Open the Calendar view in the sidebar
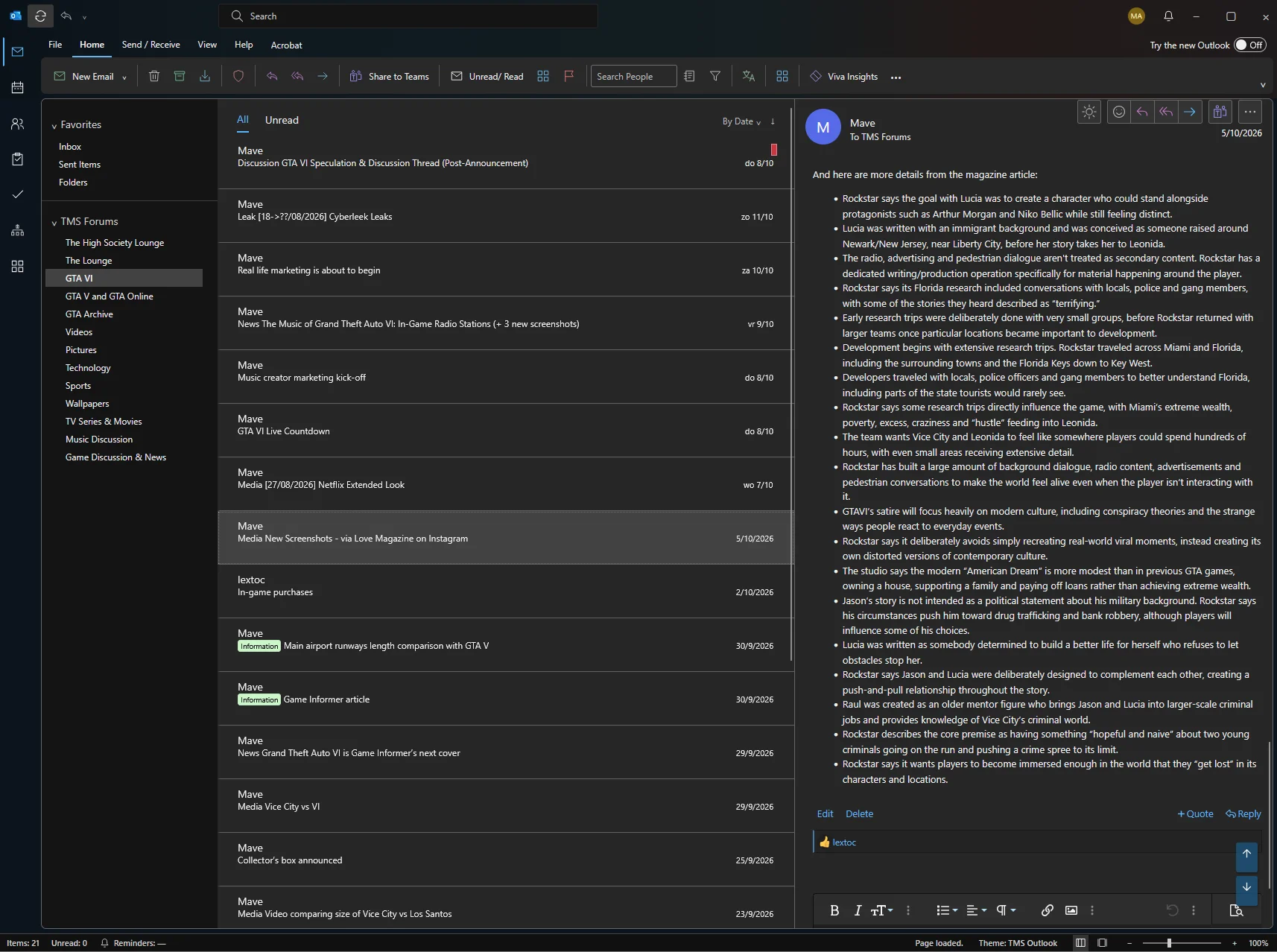 click(x=17, y=87)
